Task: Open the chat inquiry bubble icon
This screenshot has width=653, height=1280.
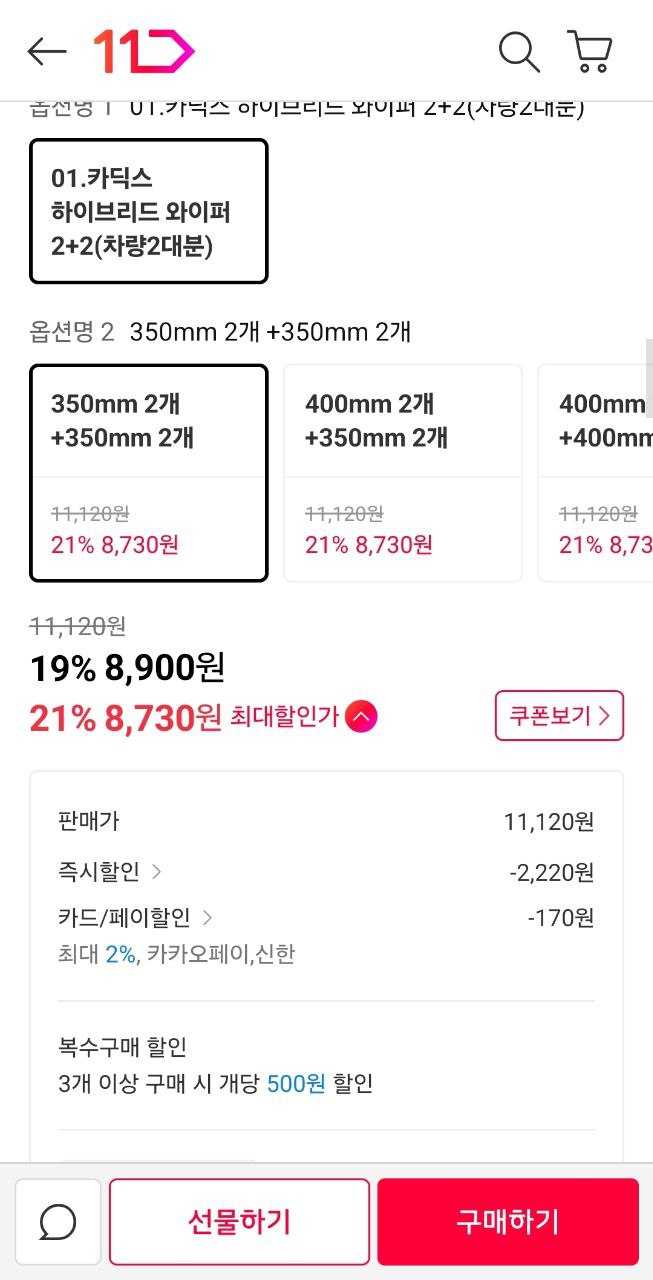Action: (58, 1221)
